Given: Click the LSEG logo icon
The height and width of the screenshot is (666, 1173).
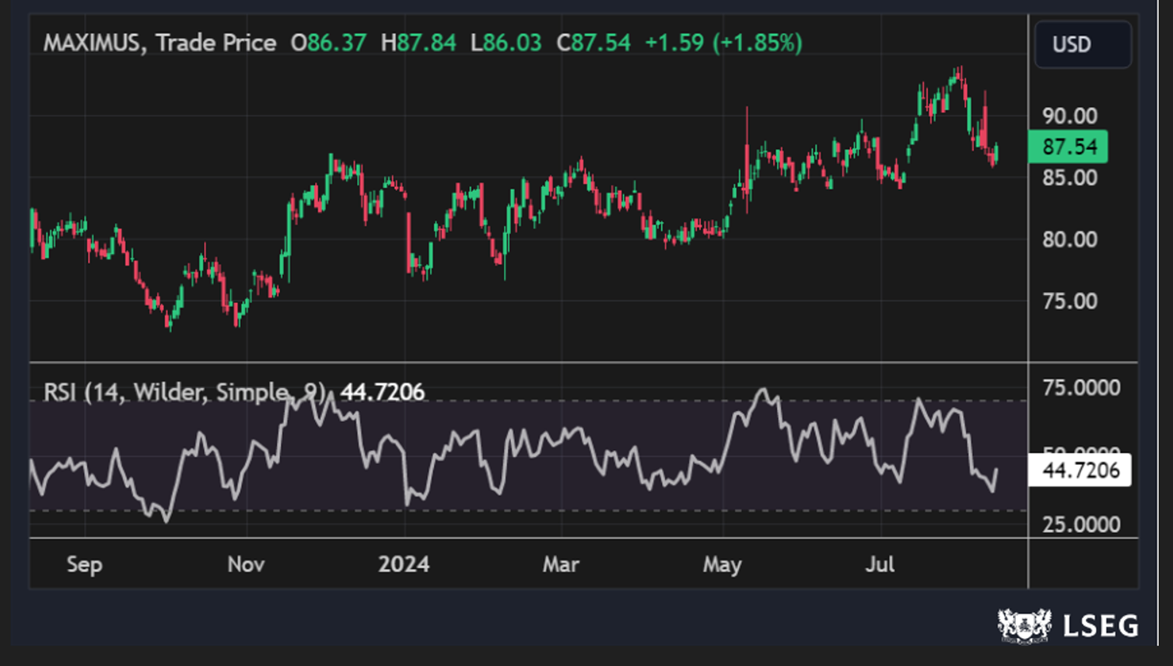Looking at the screenshot, I should coord(1025,626).
